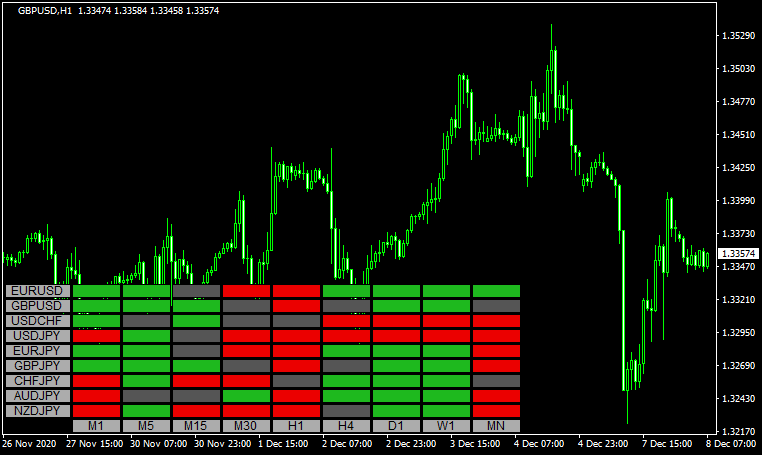This screenshot has height=455, width=762.
Task: Switch to the H4 timeframe label
Action: (x=346, y=426)
